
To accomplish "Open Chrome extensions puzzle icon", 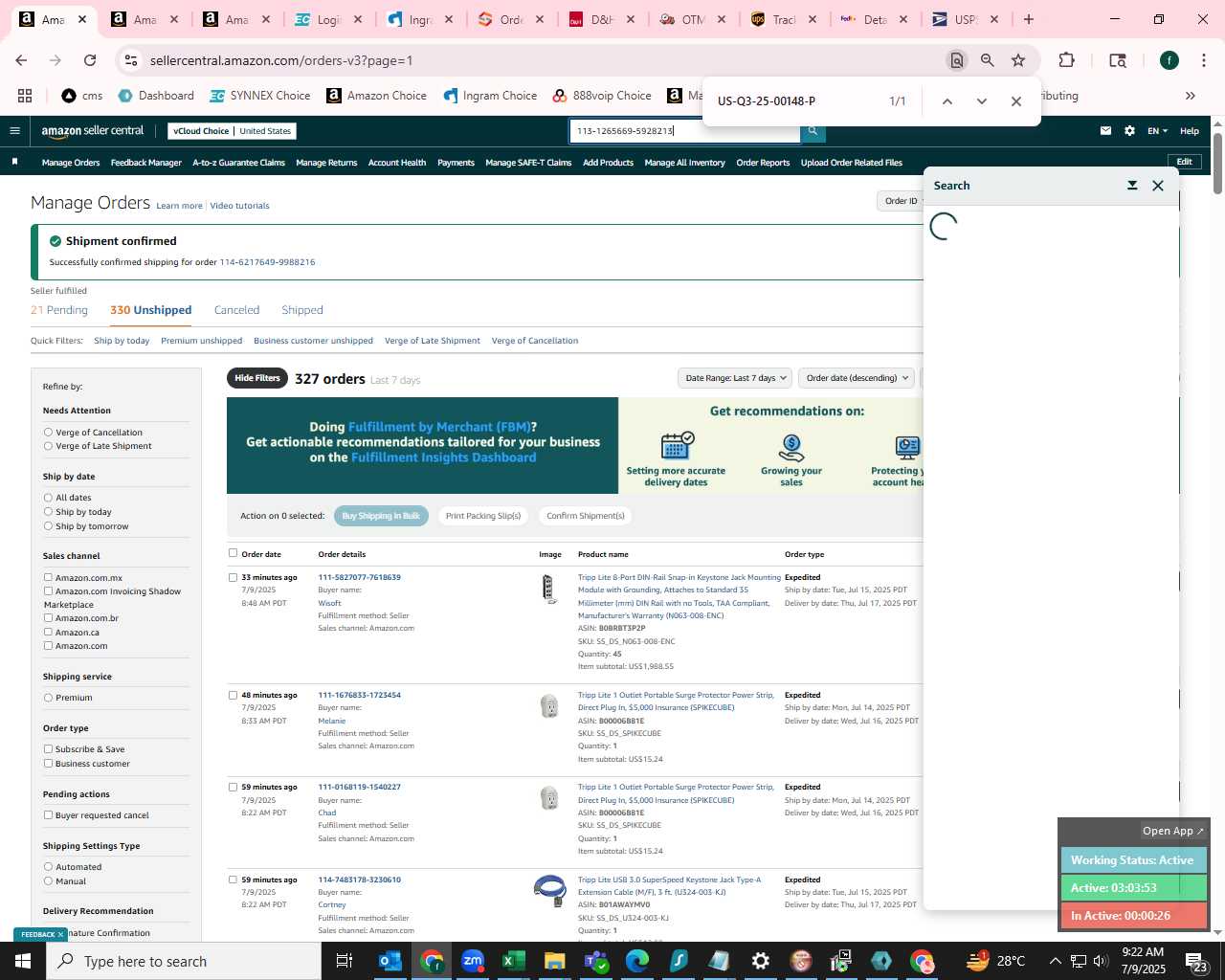I will pyautogui.click(x=1066, y=60).
